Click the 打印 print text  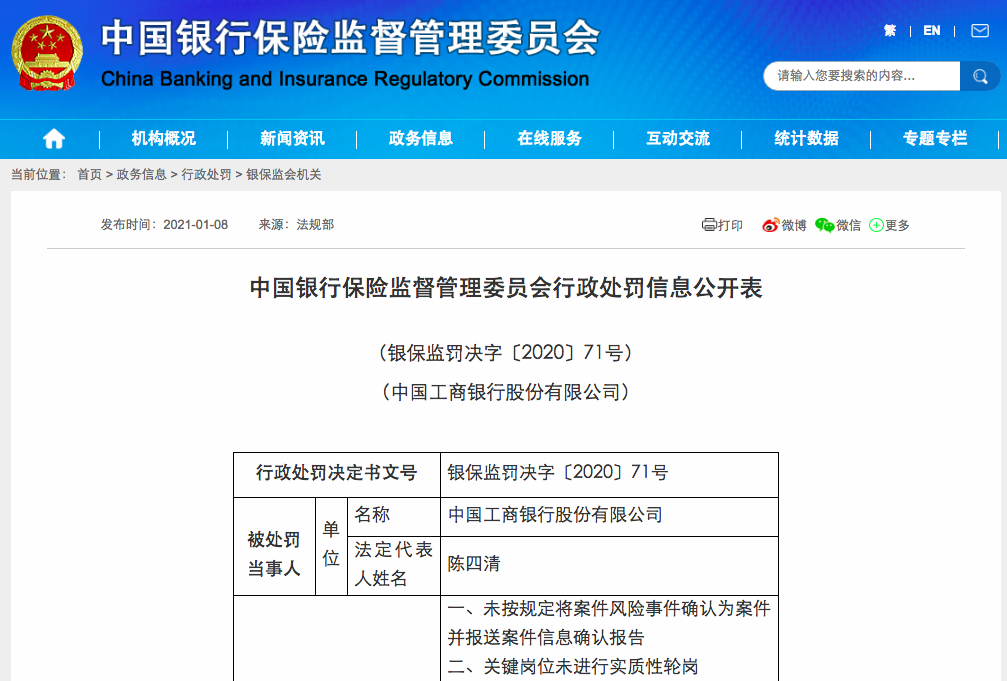click(730, 225)
